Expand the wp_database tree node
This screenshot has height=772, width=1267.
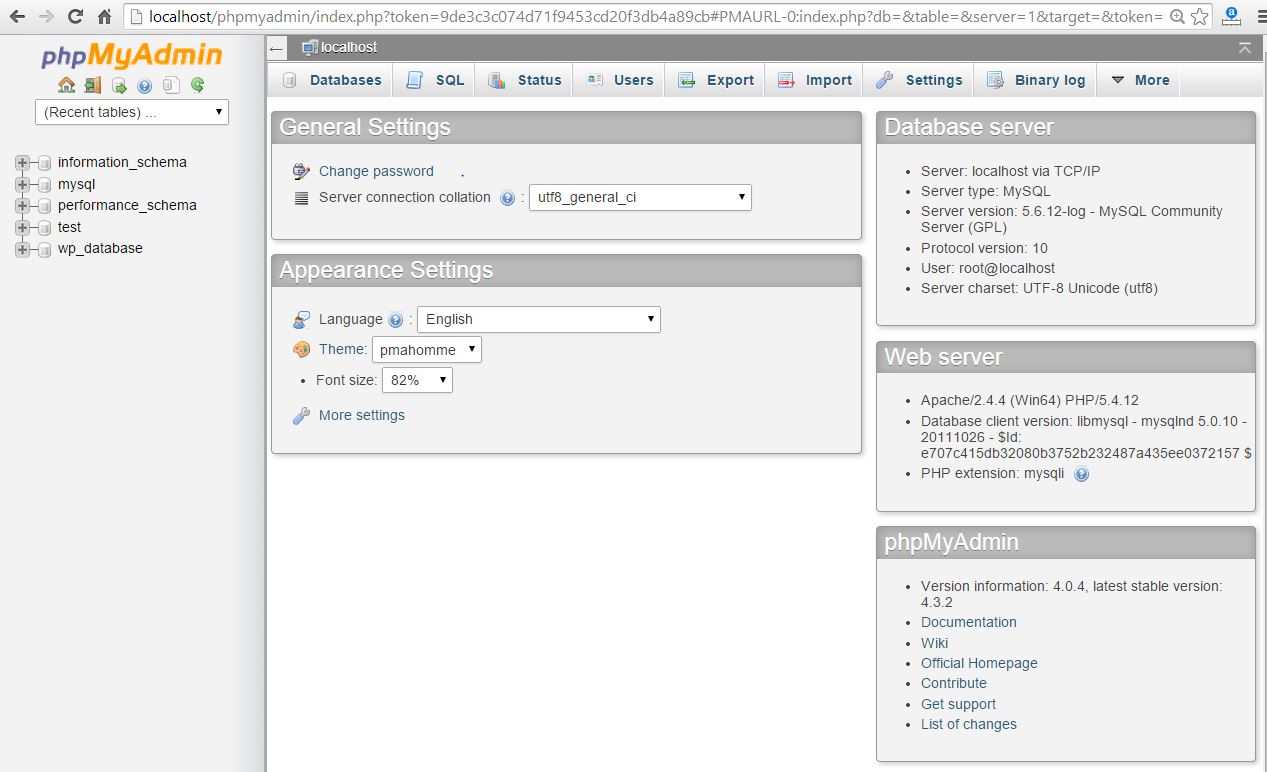pyautogui.click(x=23, y=249)
